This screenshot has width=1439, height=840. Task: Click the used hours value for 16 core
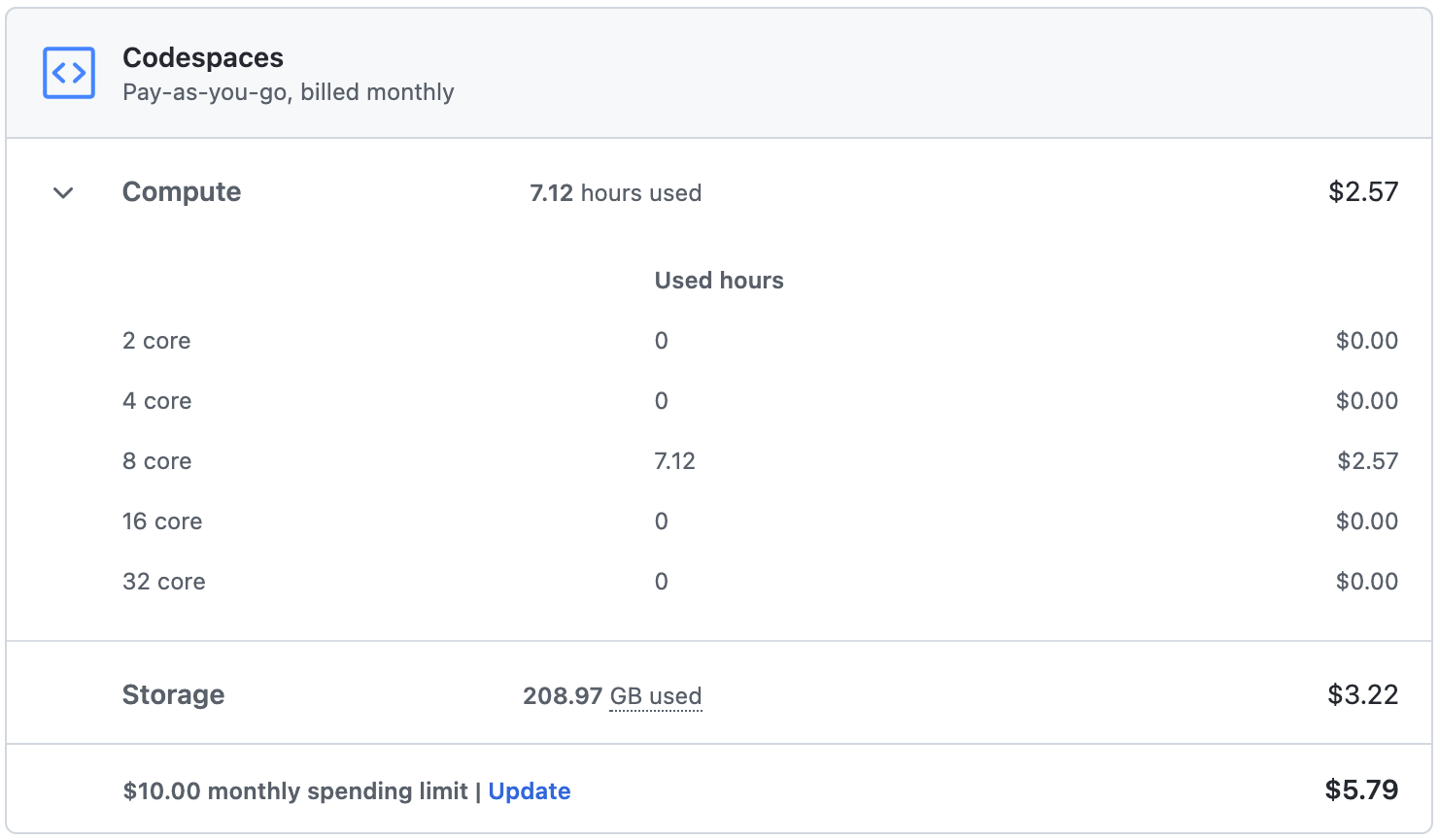[662, 521]
